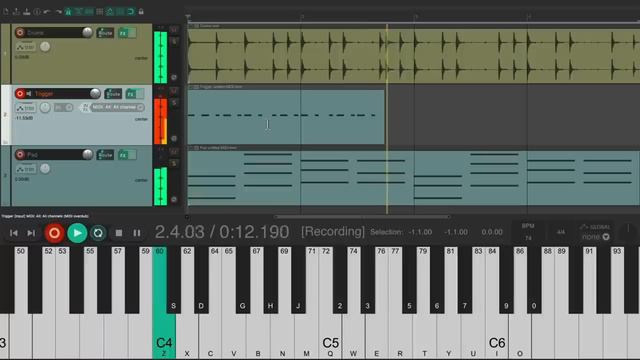Open the MIDI input dropdown on Trigger track
The height and width of the screenshot is (360, 640).
tap(117, 107)
